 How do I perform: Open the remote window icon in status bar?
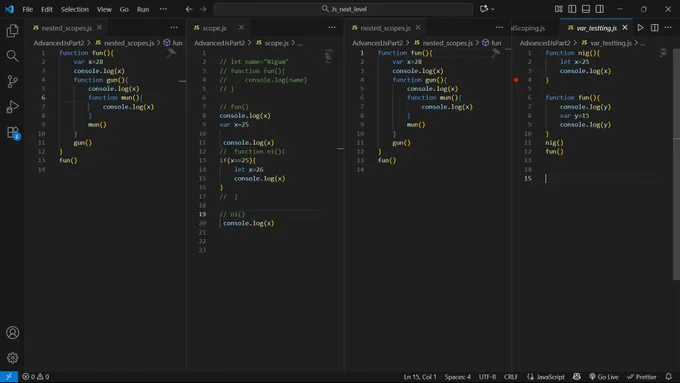pos(9,376)
